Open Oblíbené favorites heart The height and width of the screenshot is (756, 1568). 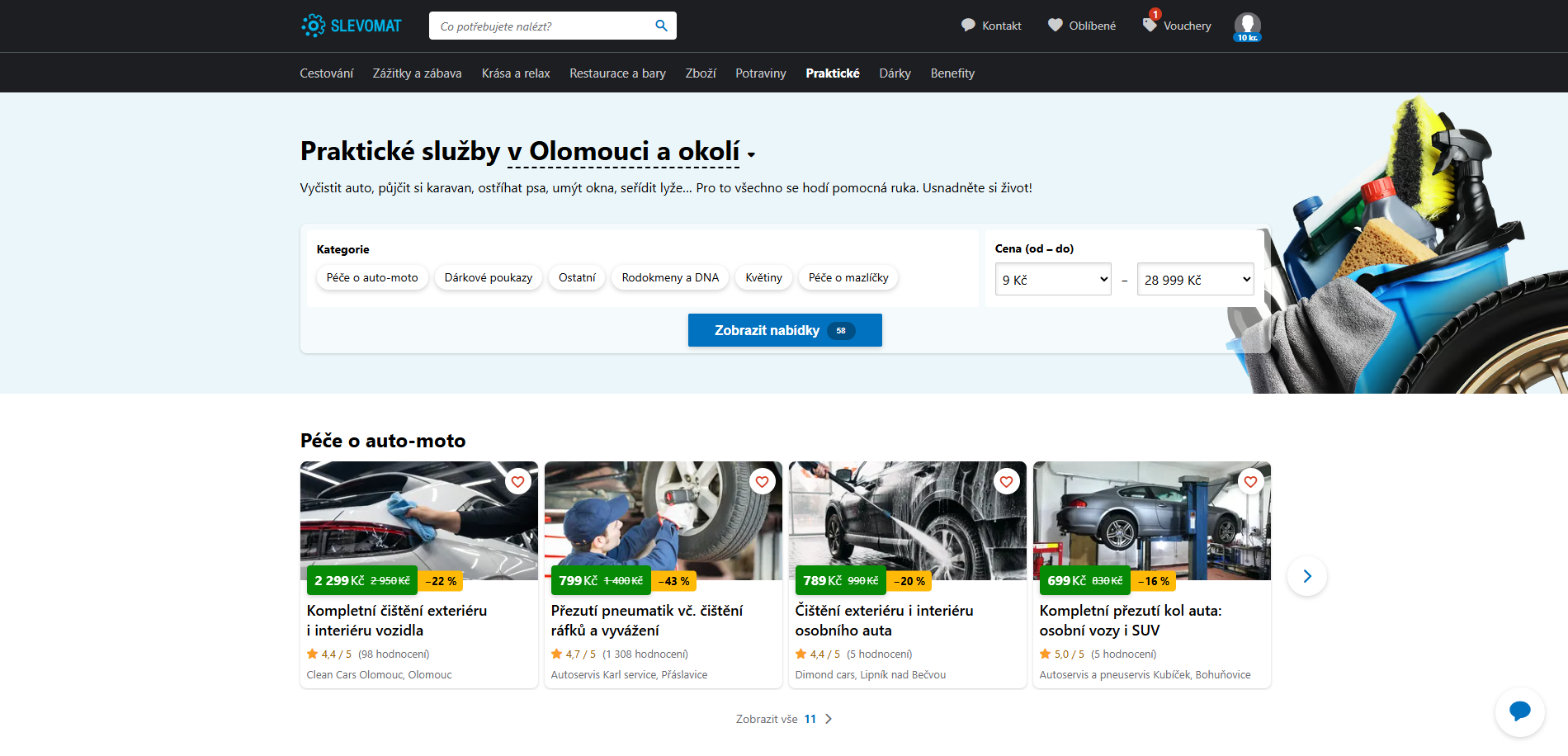pos(1081,26)
